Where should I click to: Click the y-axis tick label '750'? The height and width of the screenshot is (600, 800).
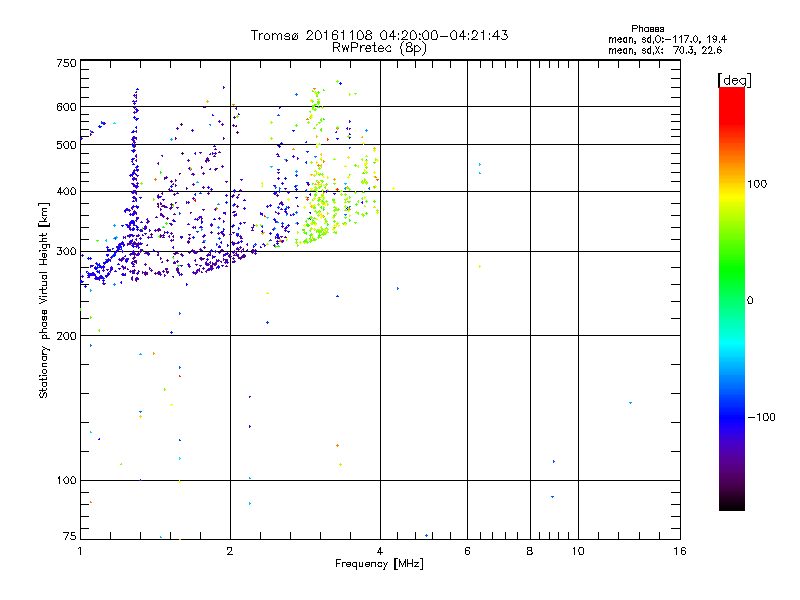pyautogui.click(x=66, y=63)
